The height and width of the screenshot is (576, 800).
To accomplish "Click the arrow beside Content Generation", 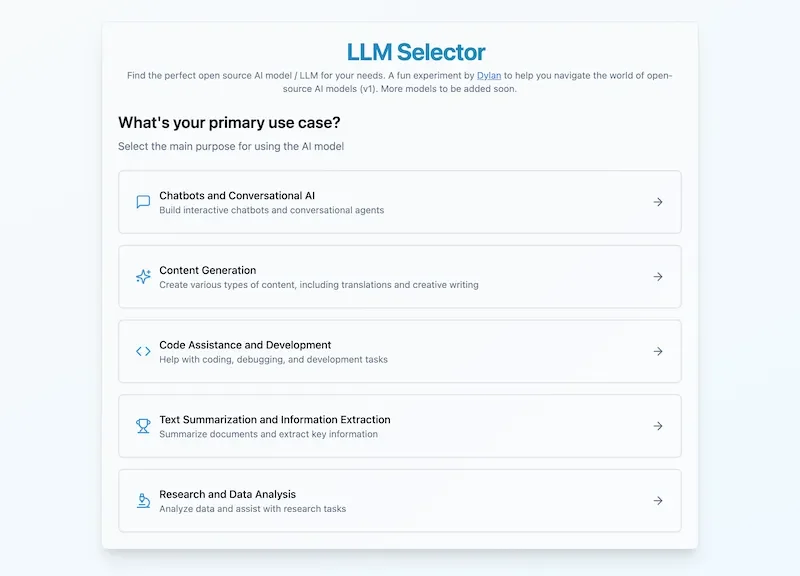I will (x=658, y=276).
